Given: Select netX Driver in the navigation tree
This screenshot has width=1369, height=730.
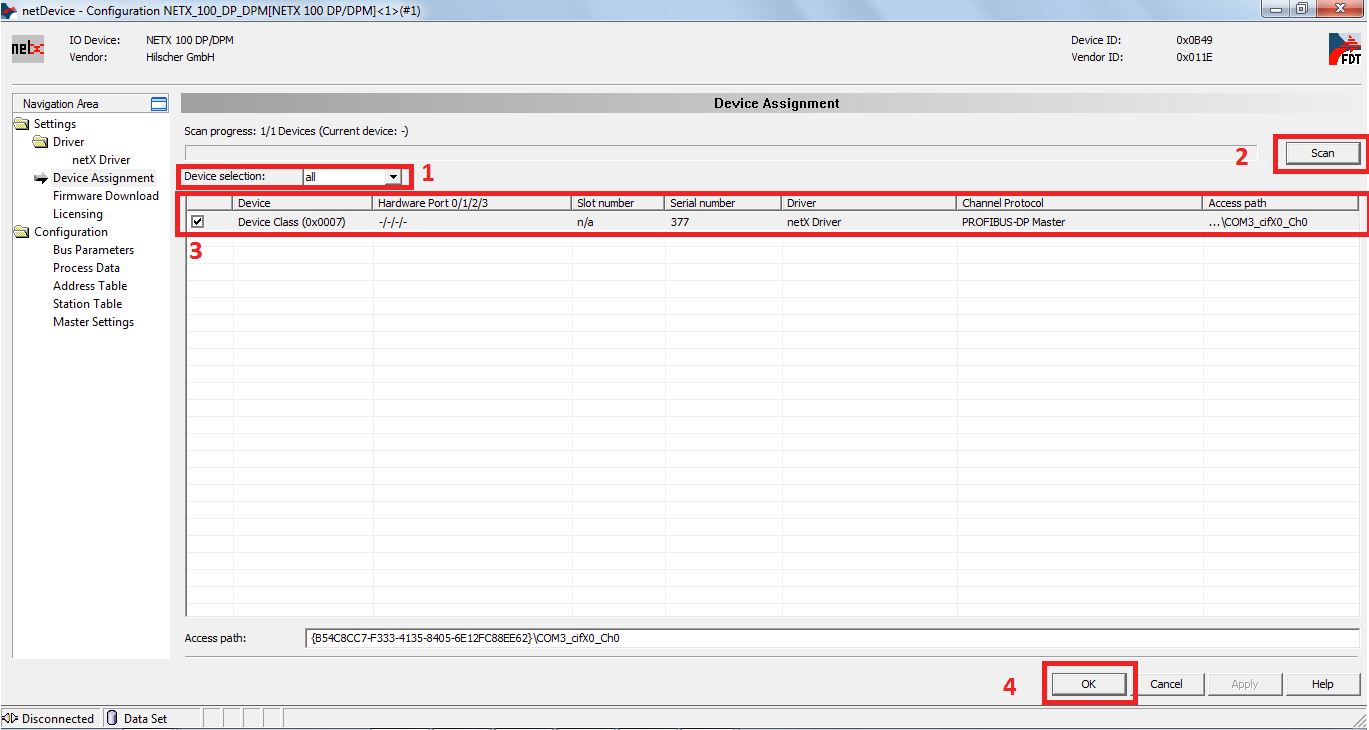Looking at the screenshot, I should [101, 160].
